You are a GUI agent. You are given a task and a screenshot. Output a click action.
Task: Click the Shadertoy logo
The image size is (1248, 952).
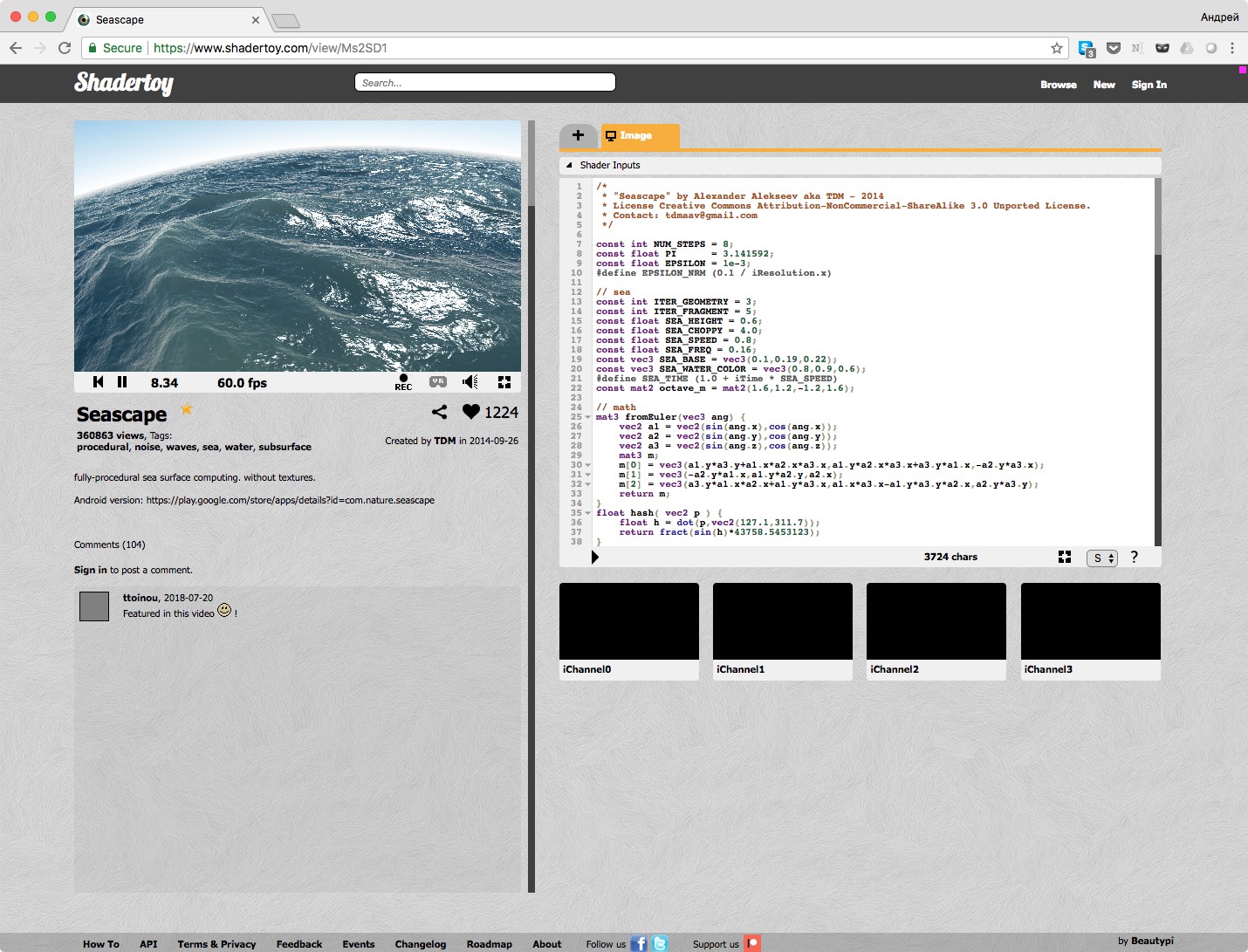click(x=124, y=83)
